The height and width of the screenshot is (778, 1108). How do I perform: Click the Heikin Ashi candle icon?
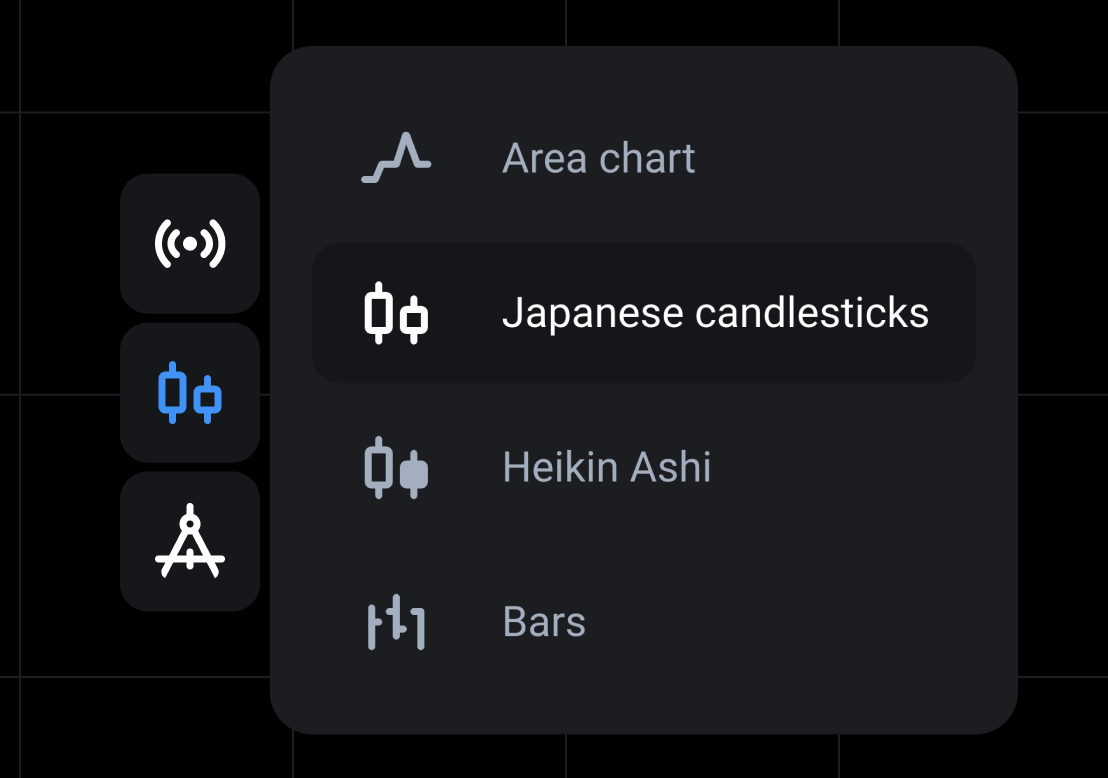click(x=396, y=467)
